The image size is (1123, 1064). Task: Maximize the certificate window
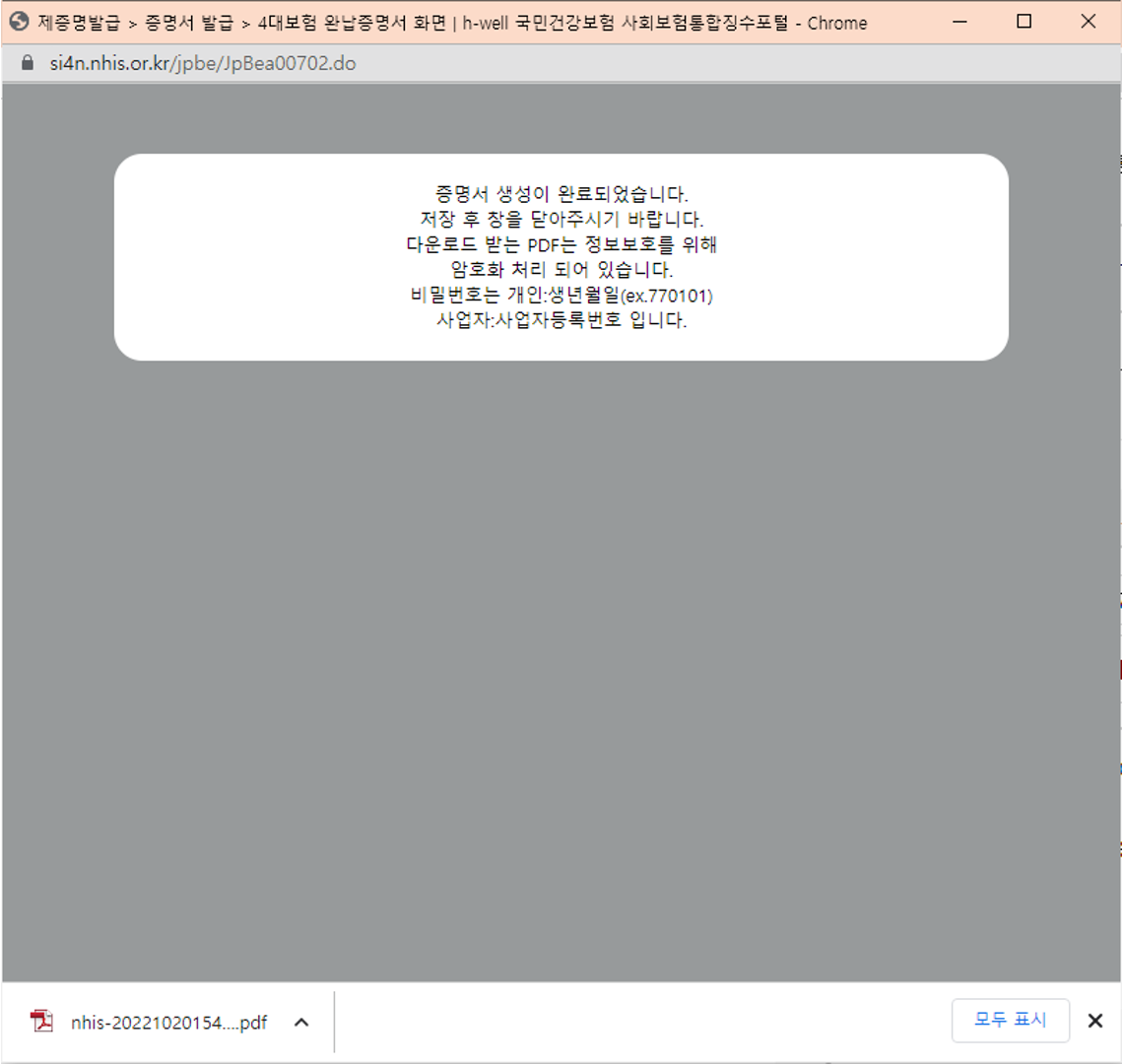pyautogui.click(x=1023, y=22)
